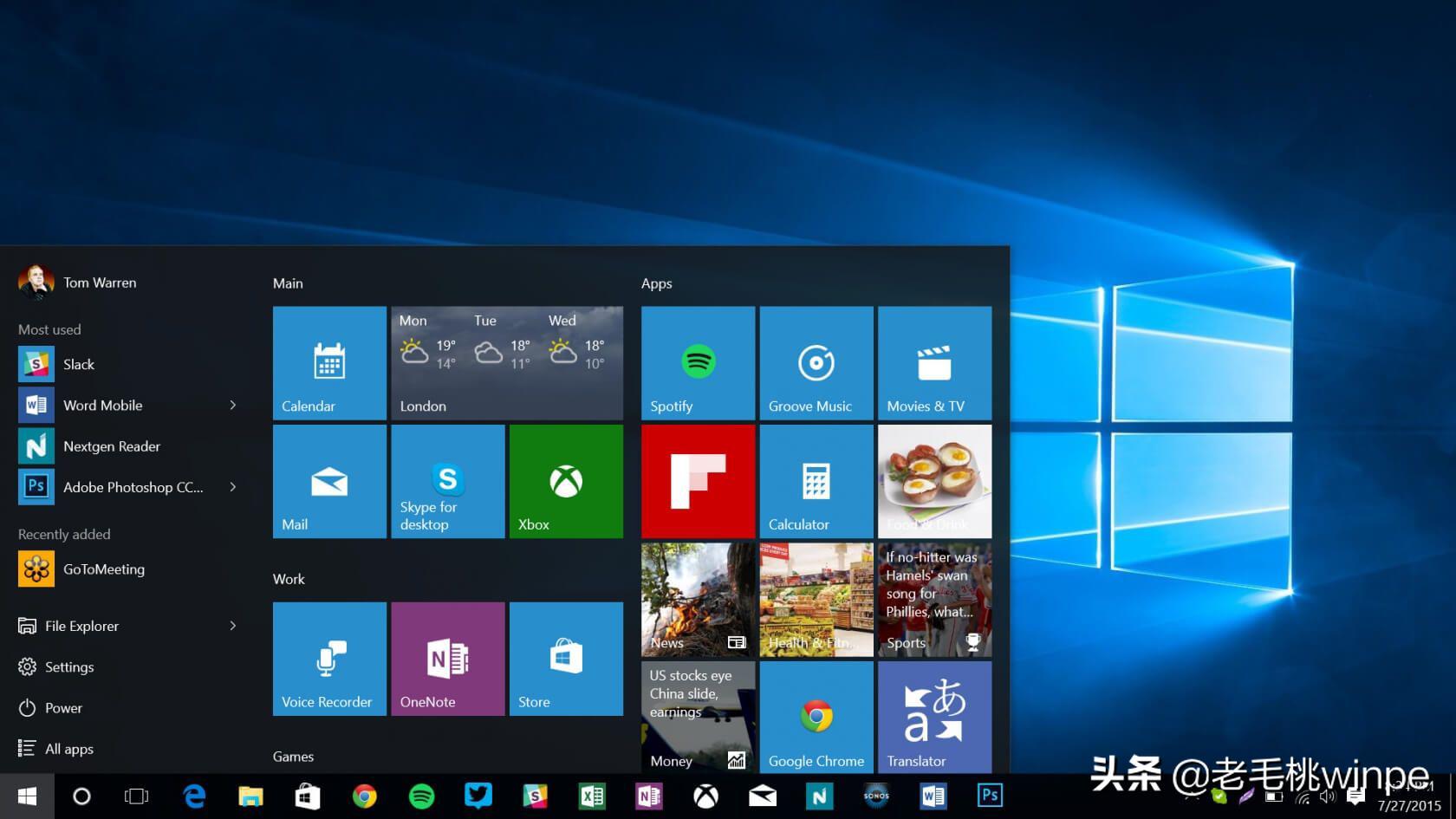The image size is (1456, 819).
Task: Expand the Word Mobile jump list
Action: (232, 405)
